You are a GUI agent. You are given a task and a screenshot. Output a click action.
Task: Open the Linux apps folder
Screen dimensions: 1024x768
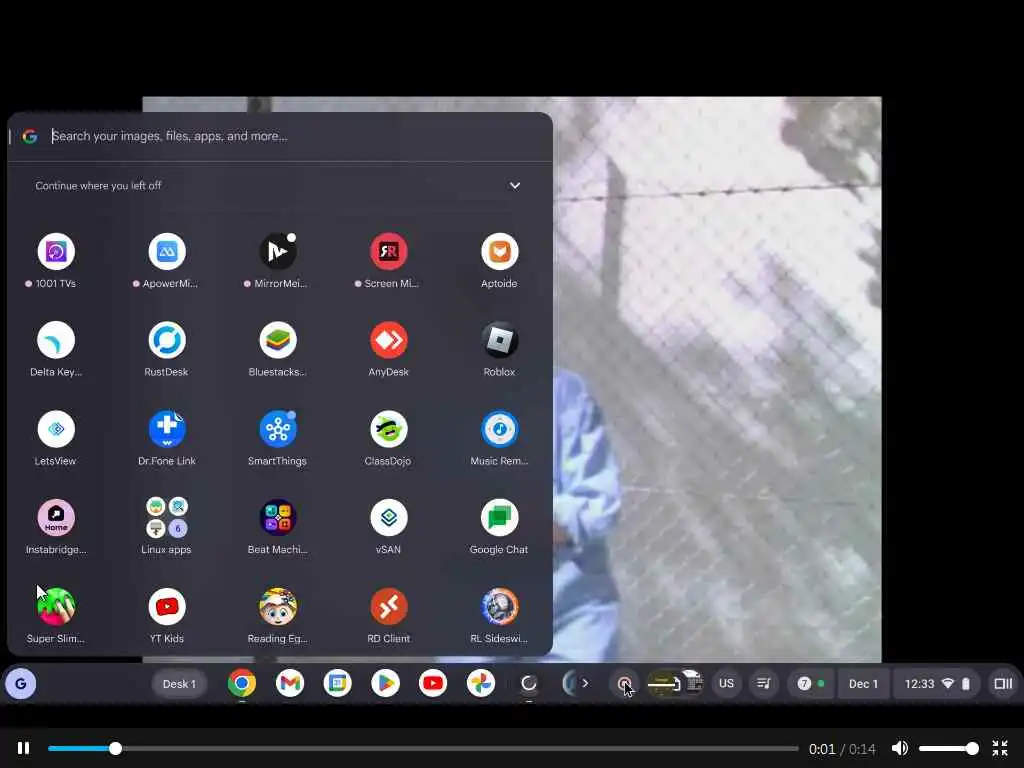pos(167,518)
